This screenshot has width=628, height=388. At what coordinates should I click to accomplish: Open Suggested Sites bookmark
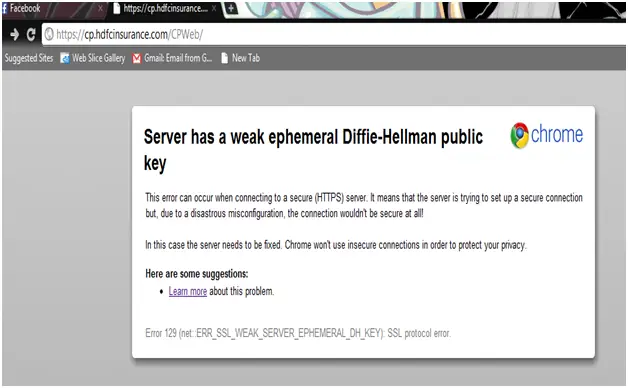coord(29,58)
